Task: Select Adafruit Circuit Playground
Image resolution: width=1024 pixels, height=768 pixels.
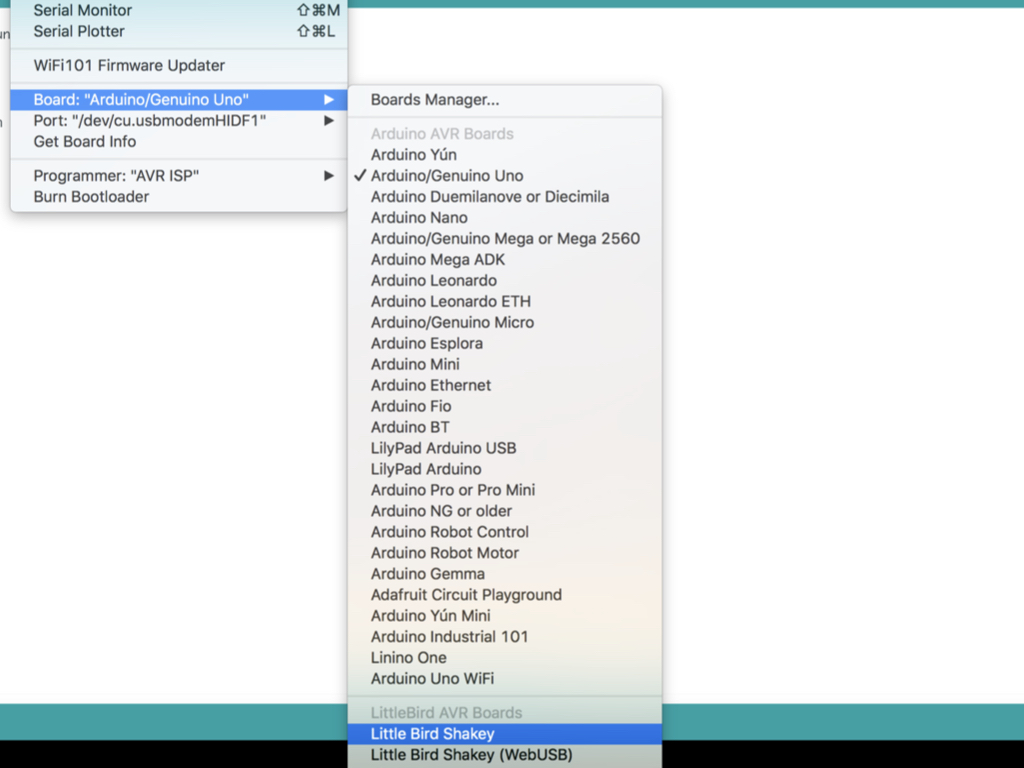Action: (505, 594)
